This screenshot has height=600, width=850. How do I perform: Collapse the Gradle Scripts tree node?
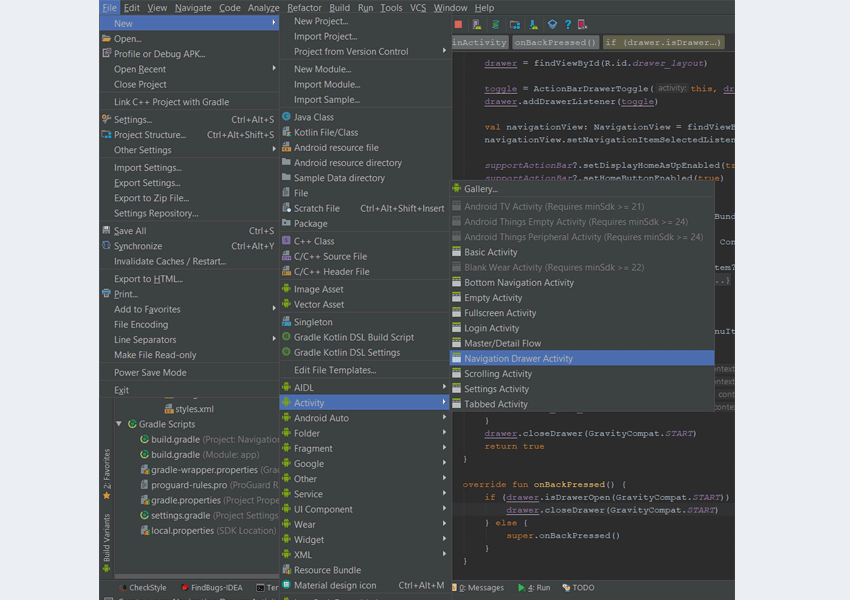tap(119, 423)
